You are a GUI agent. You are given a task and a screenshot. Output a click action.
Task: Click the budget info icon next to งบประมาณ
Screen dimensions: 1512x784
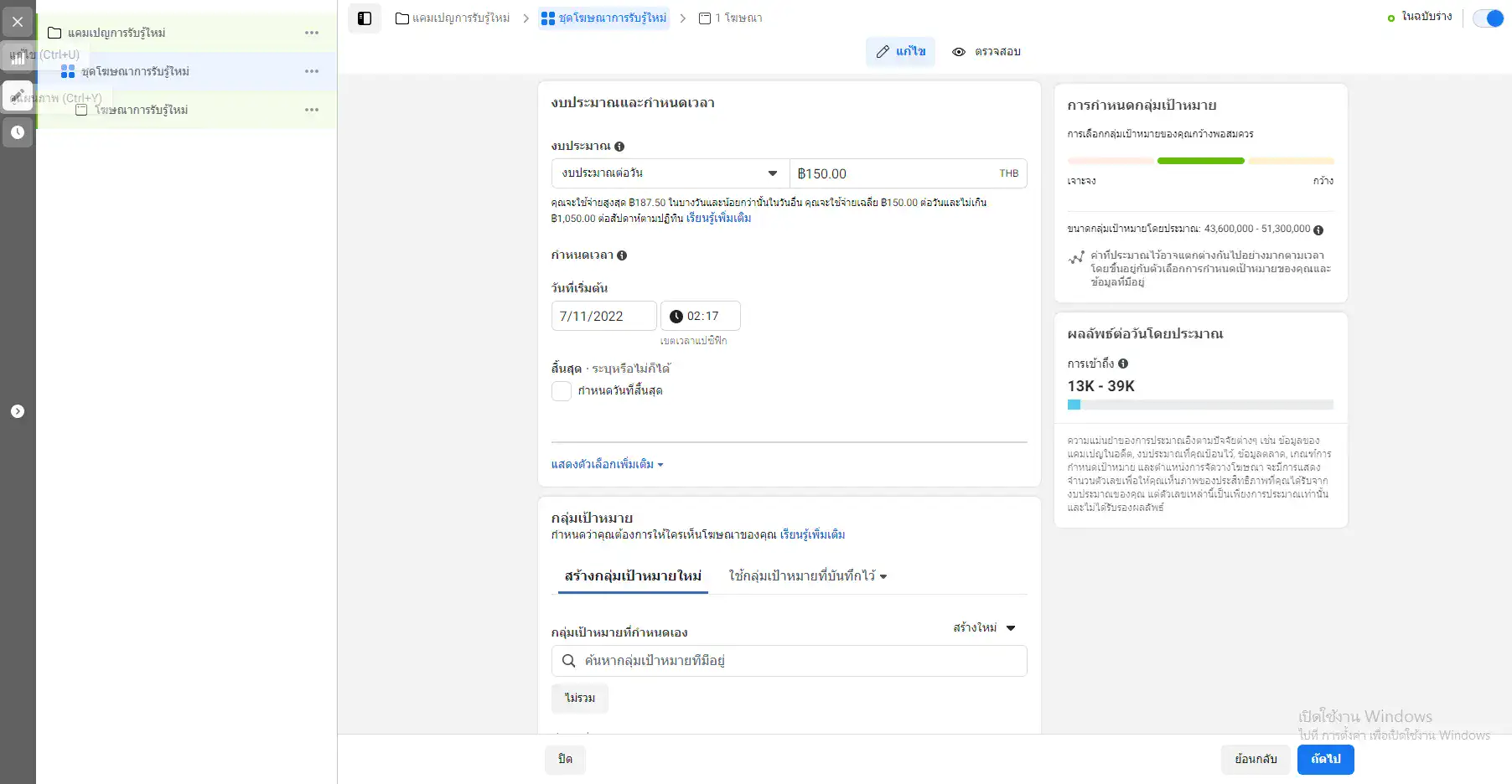619,147
